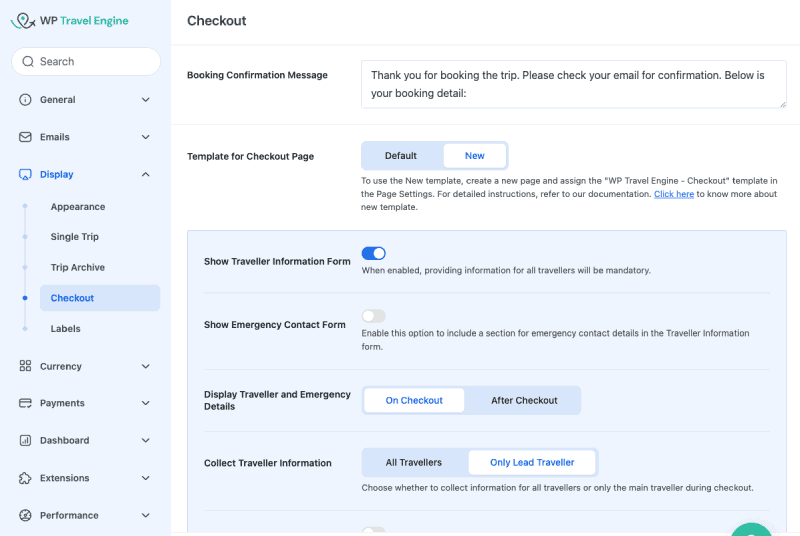Select Only Lead Traveller option
Screen dimensions: 800x536
532,463
